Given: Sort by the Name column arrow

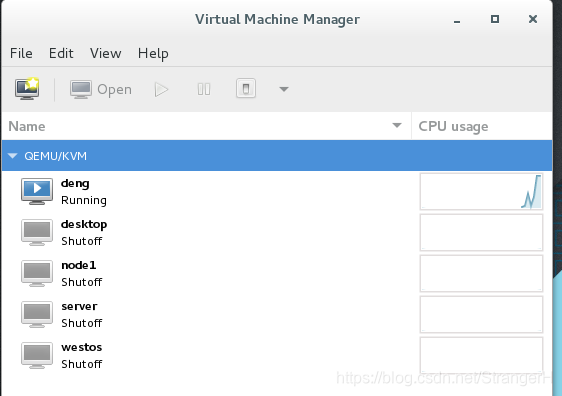Looking at the screenshot, I should click(397, 125).
